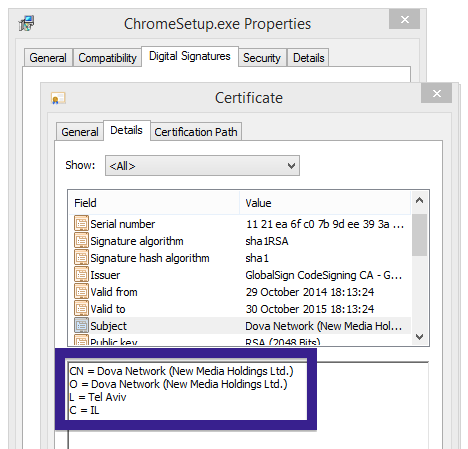
Task: Select the Serial number row
Action: 240,224
